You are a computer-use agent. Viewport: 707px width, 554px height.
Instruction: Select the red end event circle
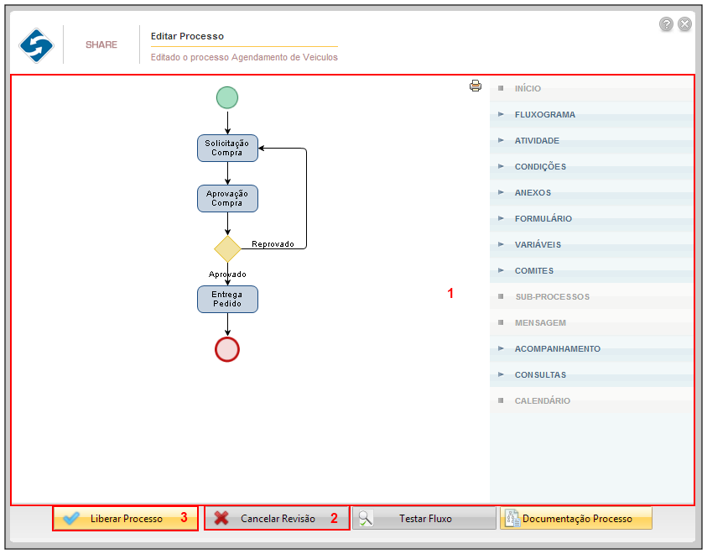pyautogui.click(x=227, y=349)
